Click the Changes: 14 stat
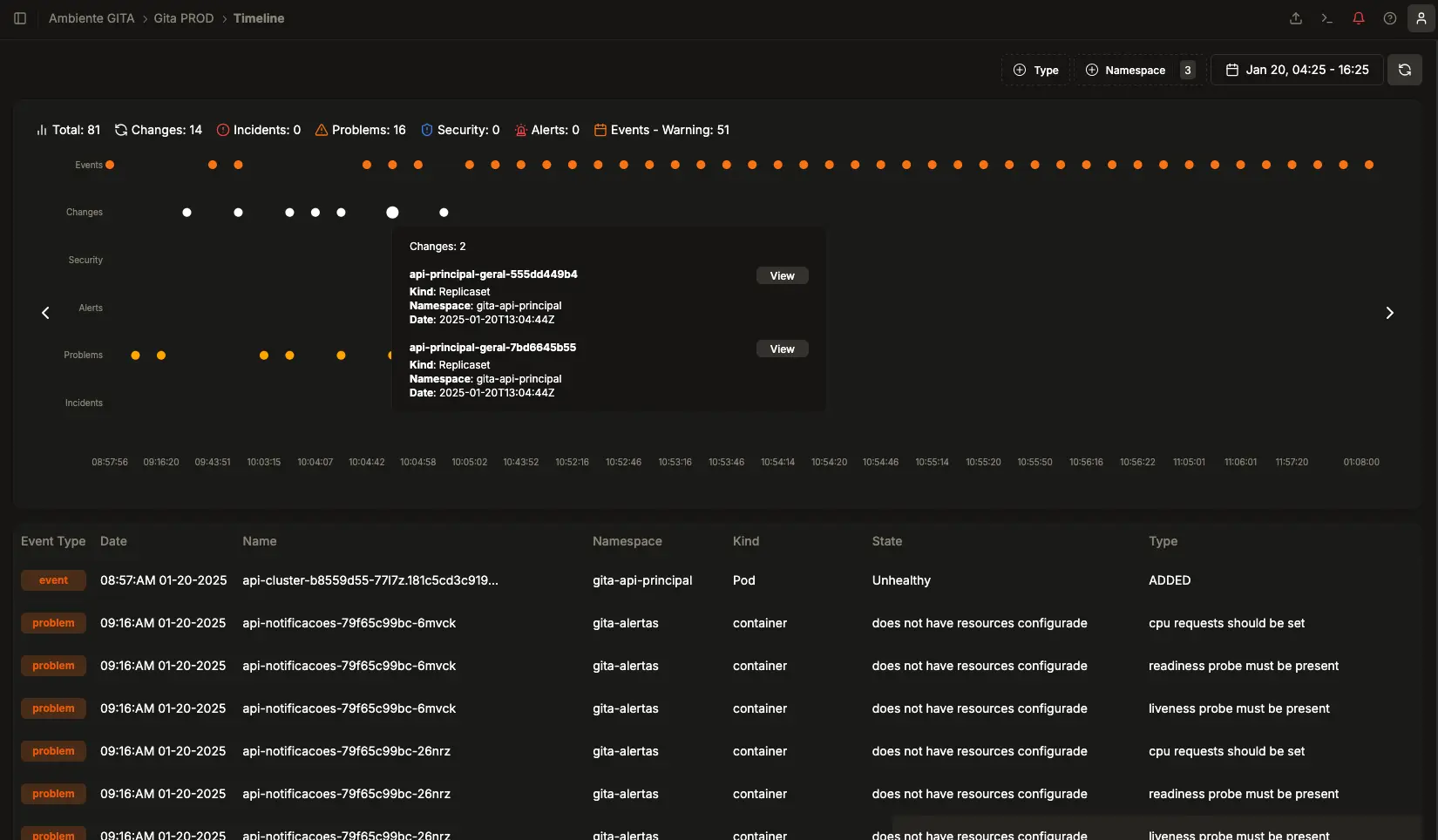This screenshot has width=1438, height=840. [x=159, y=130]
